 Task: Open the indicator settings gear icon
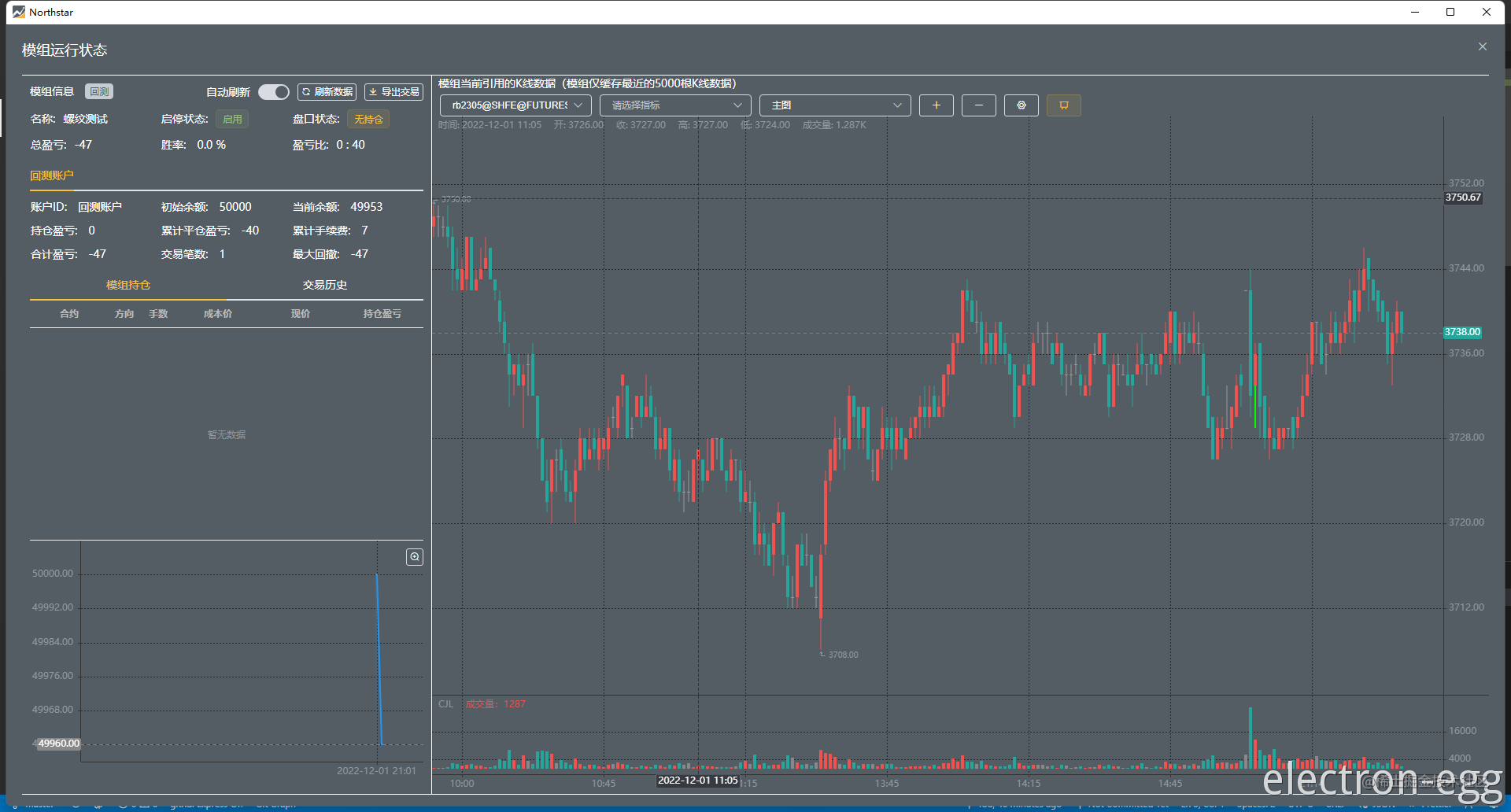(1021, 105)
